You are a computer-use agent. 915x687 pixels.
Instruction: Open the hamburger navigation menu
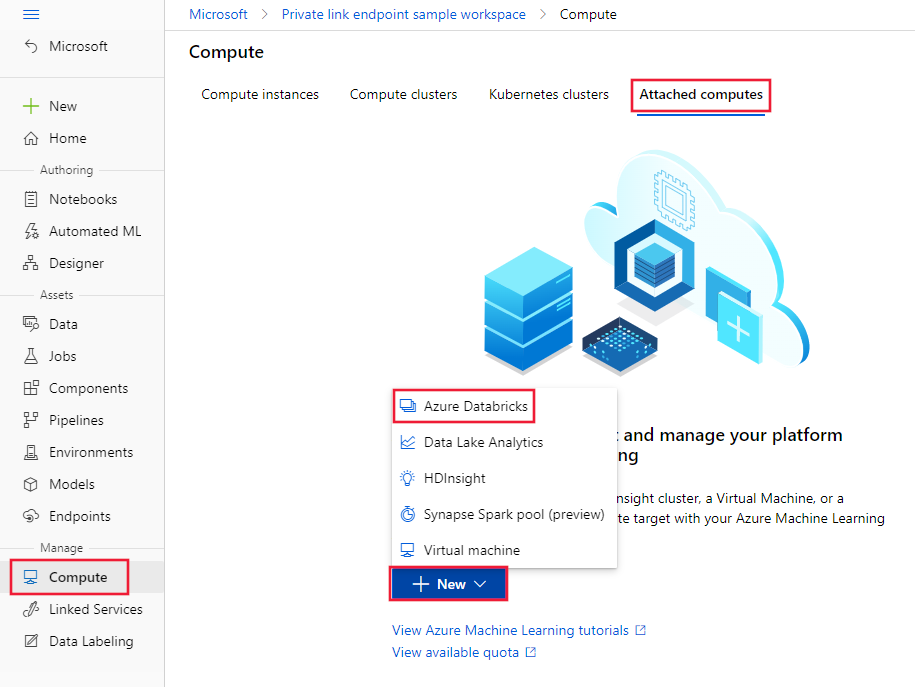pos(31,14)
